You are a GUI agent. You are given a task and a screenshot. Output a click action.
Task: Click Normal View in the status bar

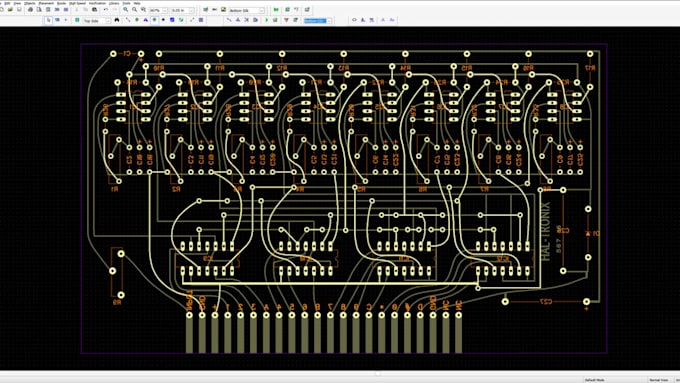[x=658, y=380]
